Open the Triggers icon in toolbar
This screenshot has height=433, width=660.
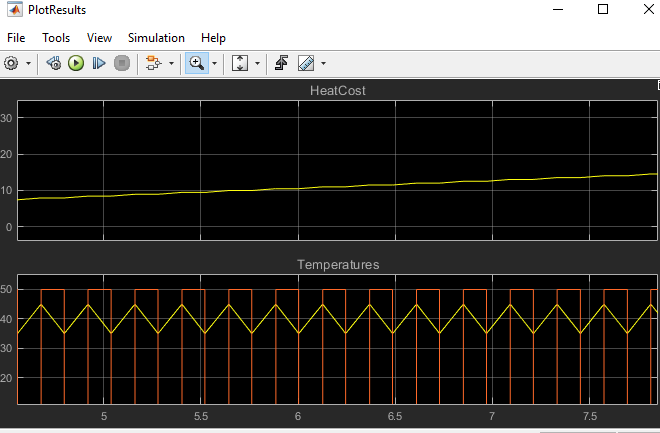pos(281,64)
